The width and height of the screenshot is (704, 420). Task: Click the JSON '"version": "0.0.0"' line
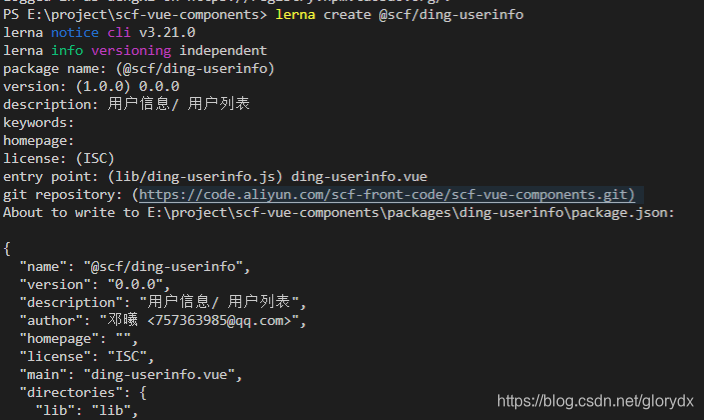click(95, 285)
